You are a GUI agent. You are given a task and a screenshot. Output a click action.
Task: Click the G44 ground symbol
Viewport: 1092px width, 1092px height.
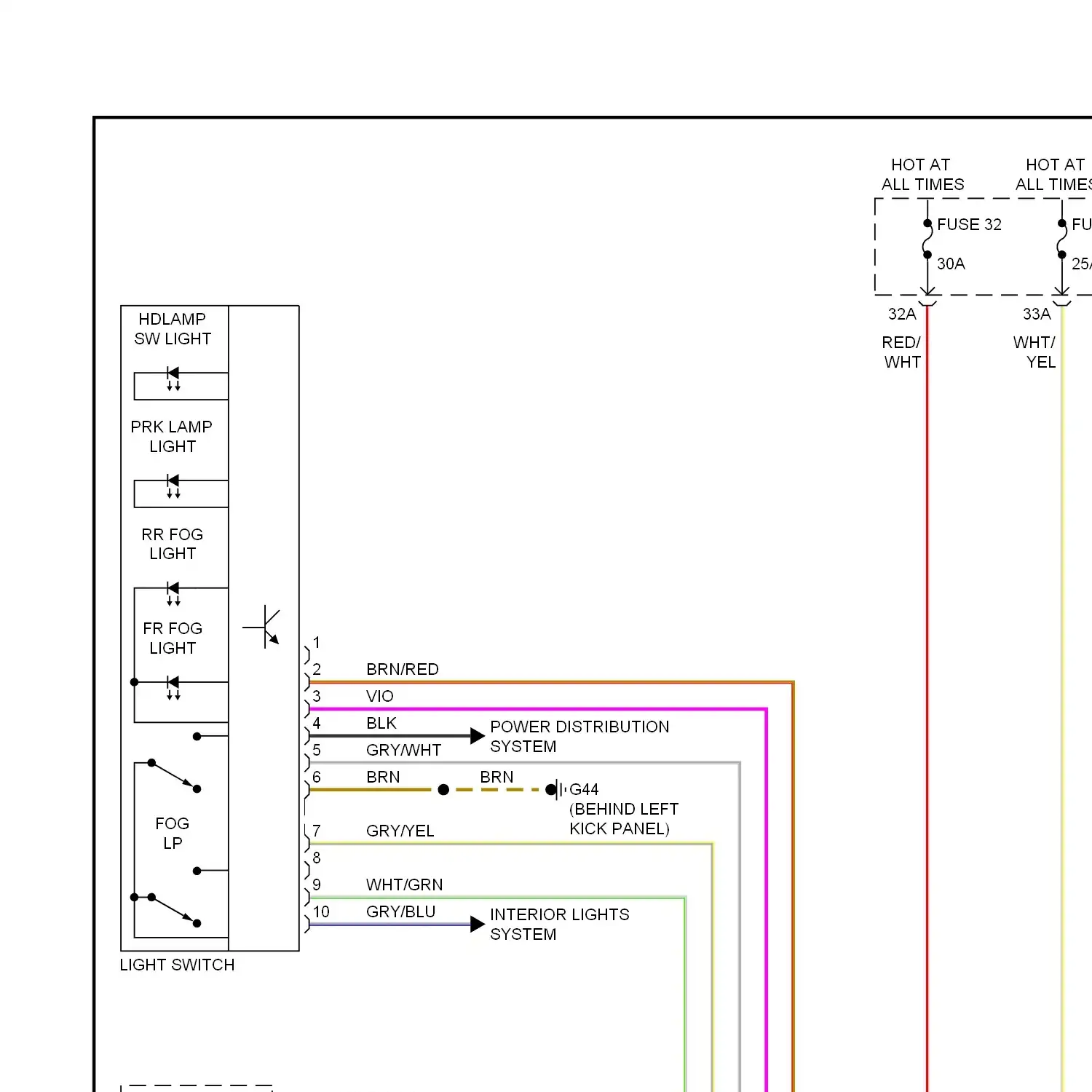pos(557,789)
